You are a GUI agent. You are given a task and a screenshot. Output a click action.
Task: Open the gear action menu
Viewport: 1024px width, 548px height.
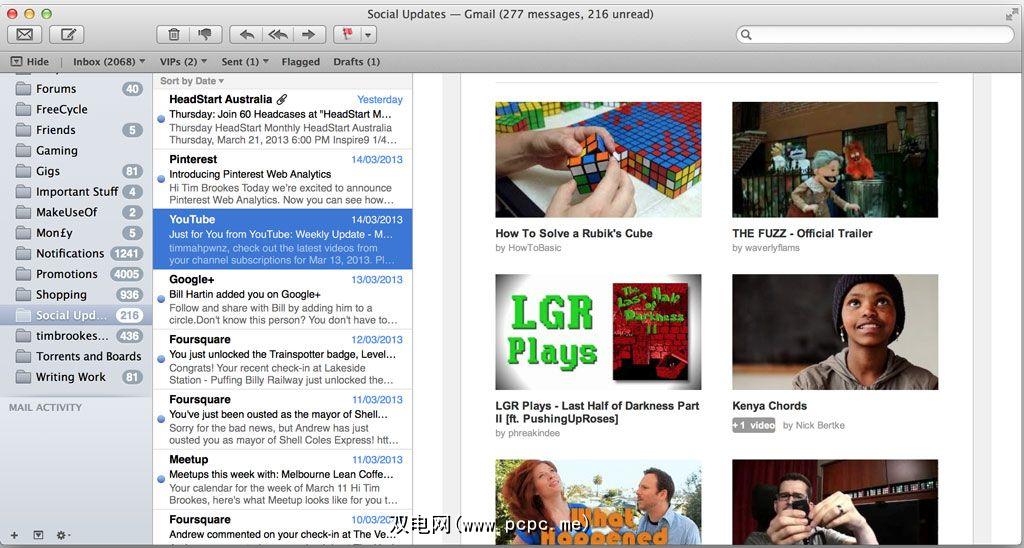pyautogui.click(x=63, y=535)
